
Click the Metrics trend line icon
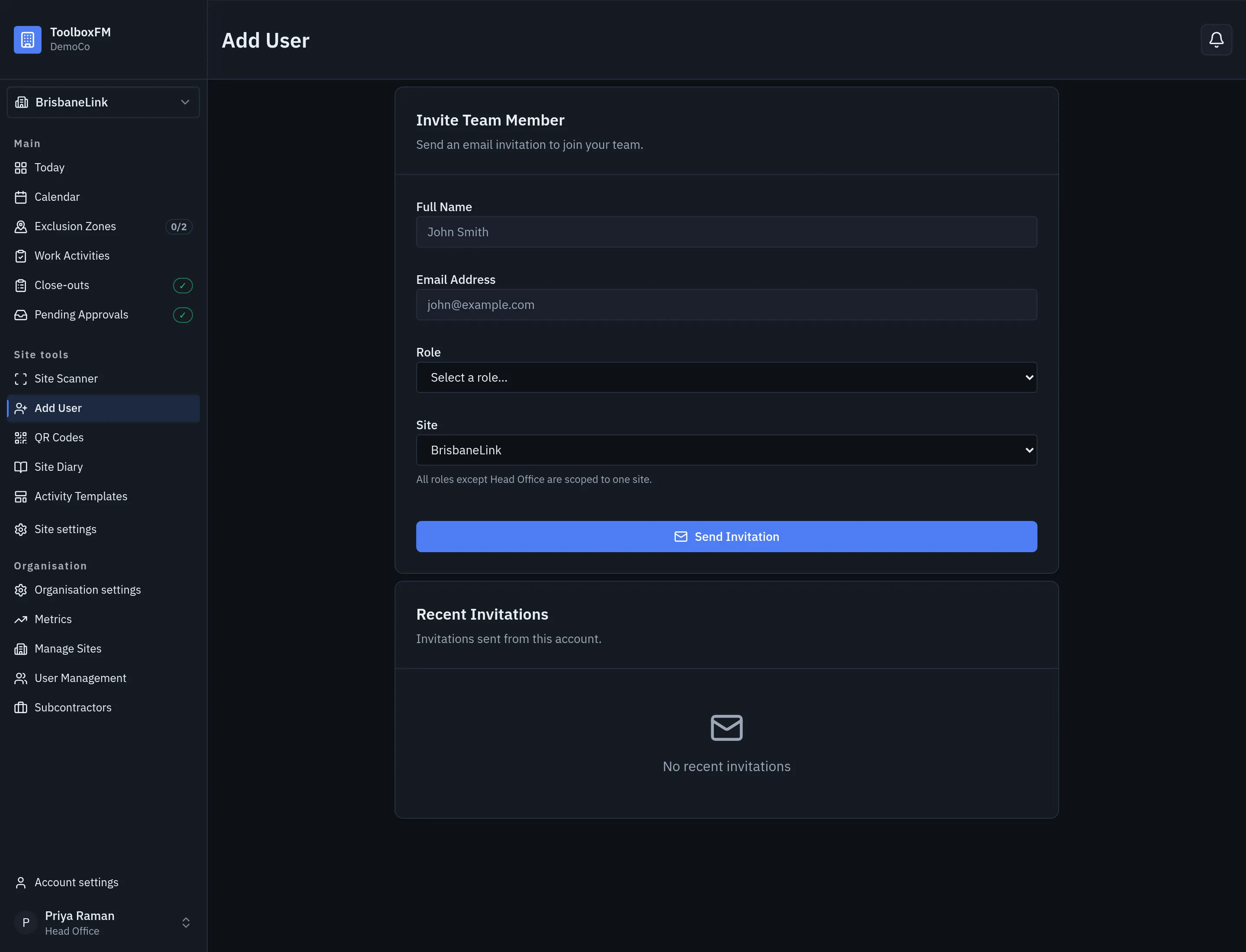tap(21, 620)
